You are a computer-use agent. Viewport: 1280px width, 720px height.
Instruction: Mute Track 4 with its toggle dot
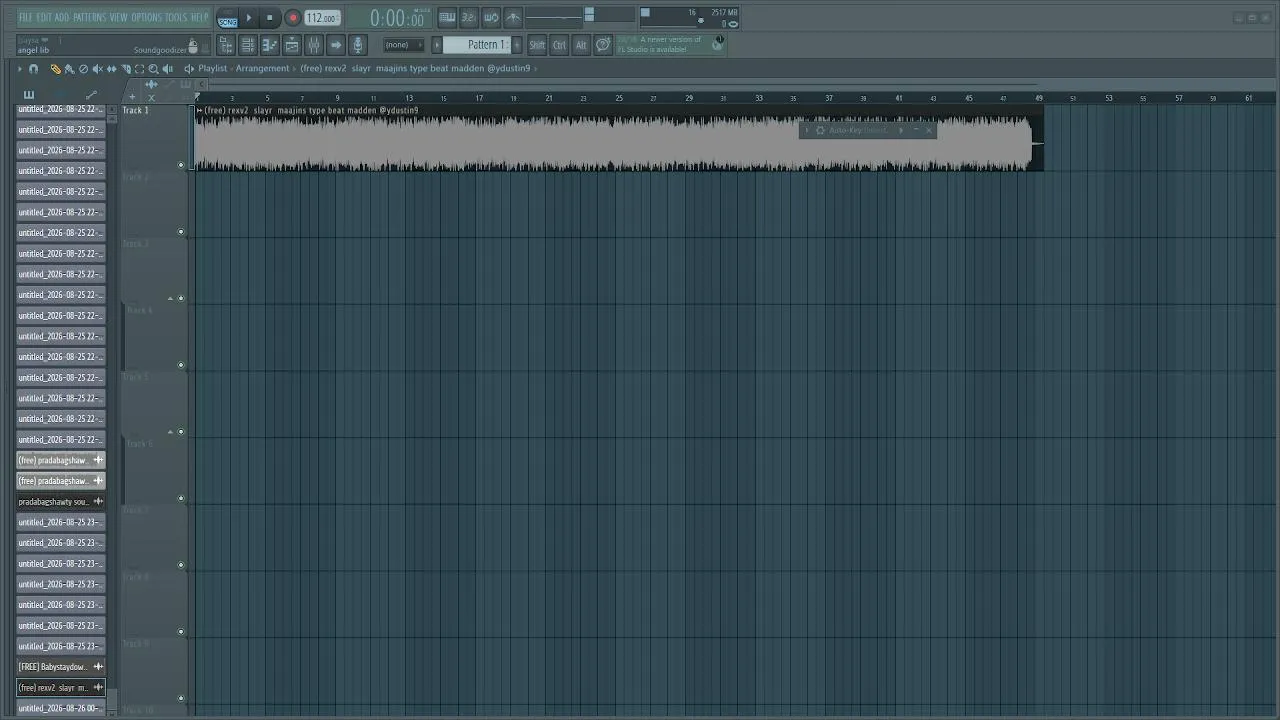click(181, 365)
